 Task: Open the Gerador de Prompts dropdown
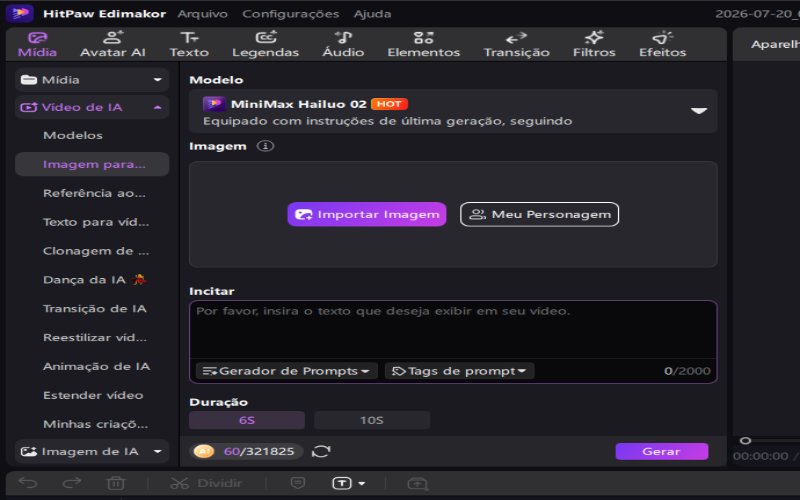[x=286, y=371]
